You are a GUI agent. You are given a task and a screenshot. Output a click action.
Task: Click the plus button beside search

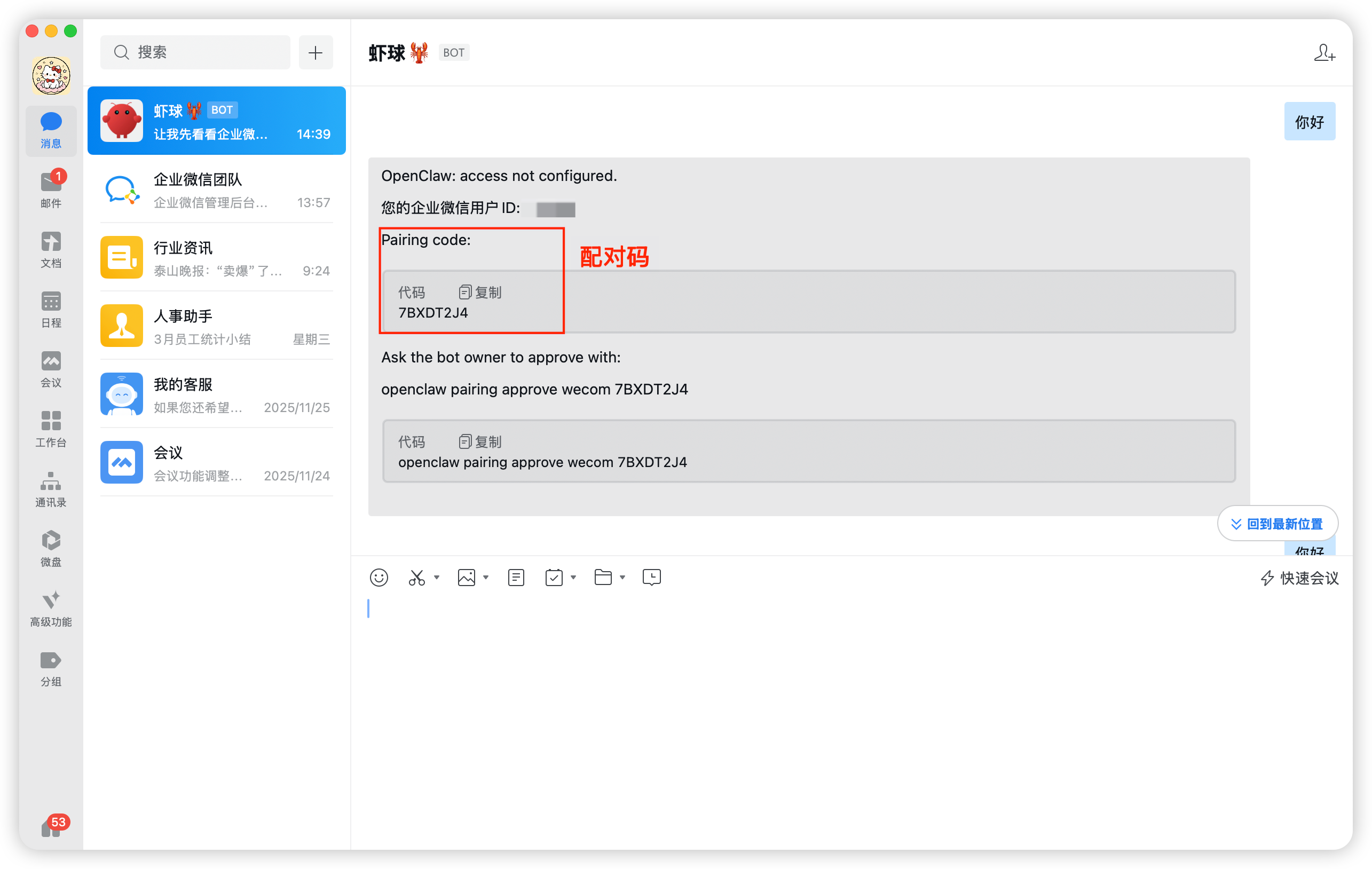(x=316, y=52)
